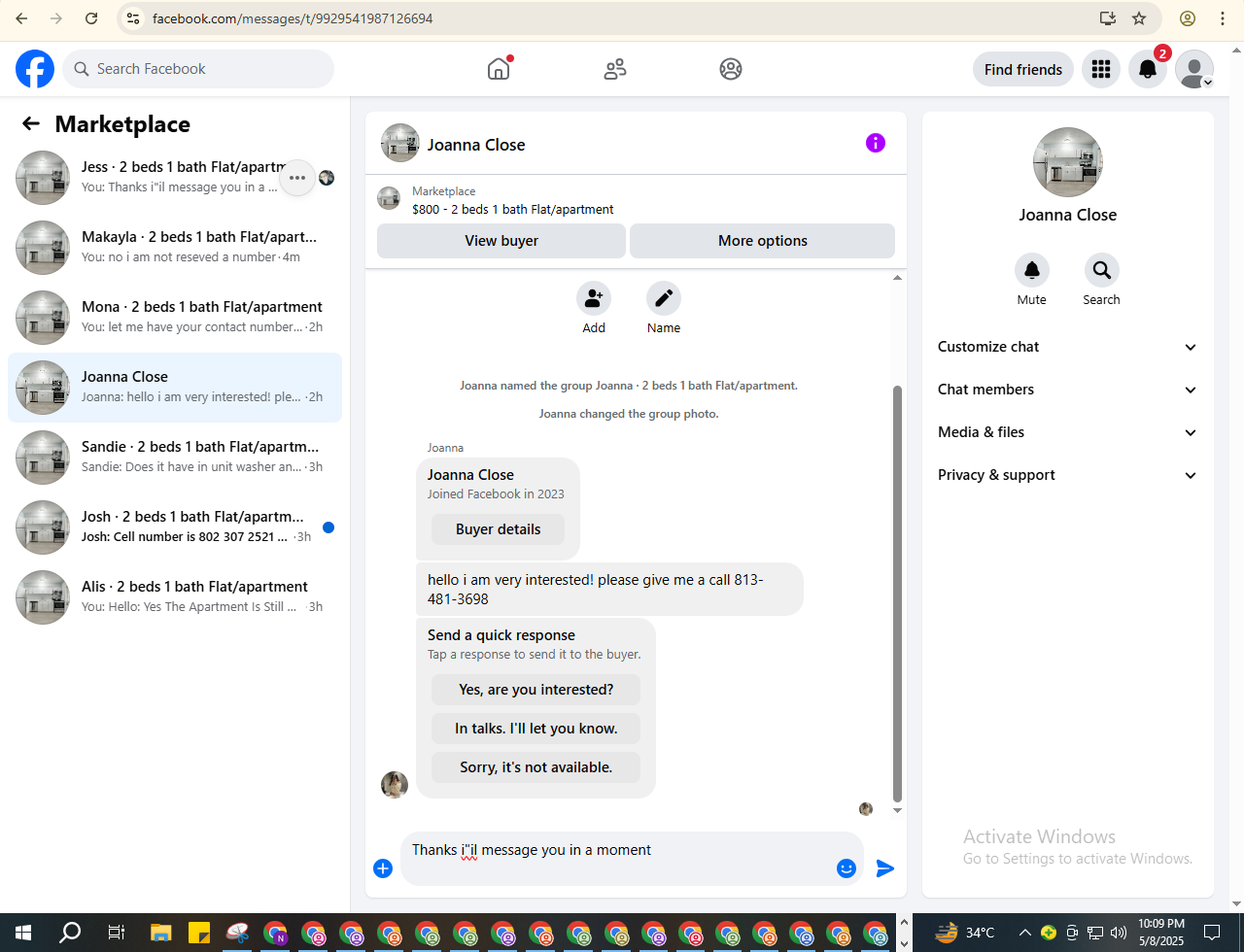Expand the Privacy & support section
Screen dimensions: 1244x952
click(1067, 475)
